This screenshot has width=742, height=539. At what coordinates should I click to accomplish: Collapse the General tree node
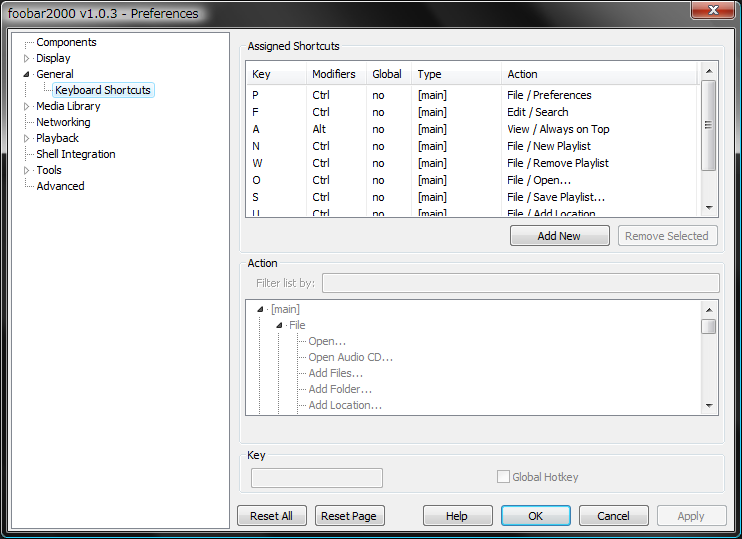tap(26, 74)
